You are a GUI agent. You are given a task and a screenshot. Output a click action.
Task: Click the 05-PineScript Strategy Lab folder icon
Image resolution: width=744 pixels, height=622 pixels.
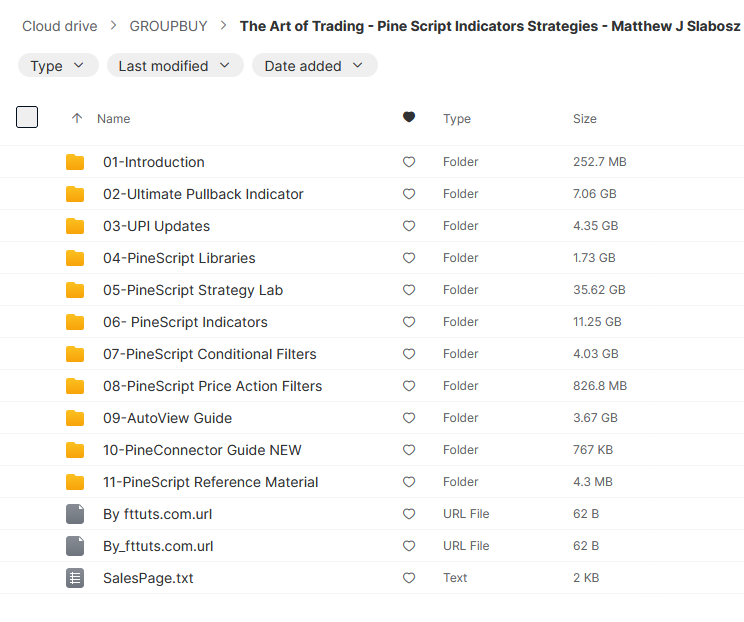pyautogui.click(x=75, y=290)
